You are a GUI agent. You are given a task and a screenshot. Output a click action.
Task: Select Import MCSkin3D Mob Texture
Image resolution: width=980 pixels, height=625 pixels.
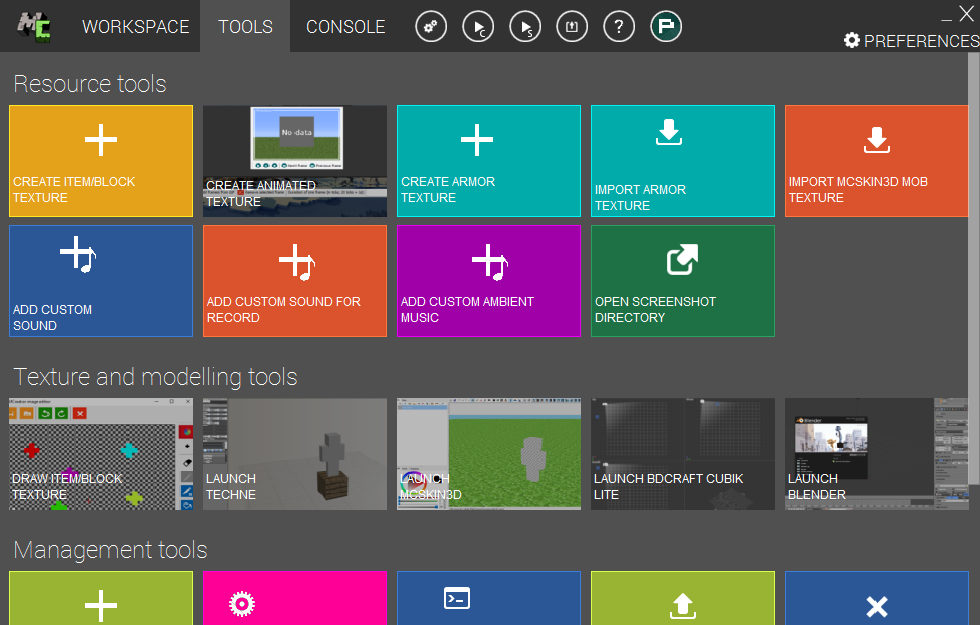[x=877, y=161]
